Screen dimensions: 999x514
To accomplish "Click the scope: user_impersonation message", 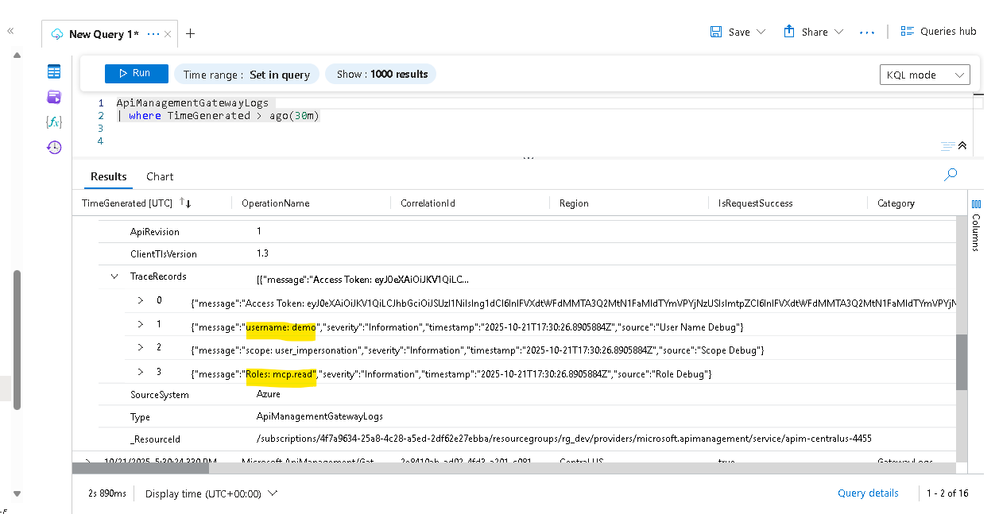I will [301, 350].
